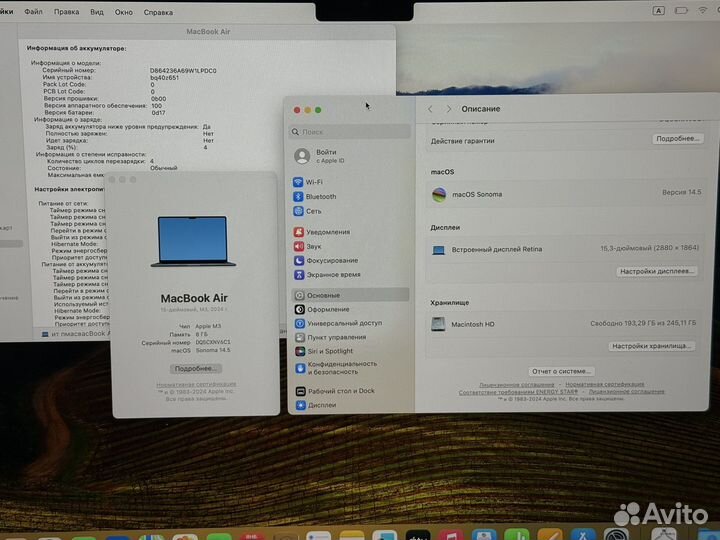Click Питание от сети entry
Viewport: 720px width, 540px height.
point(63,203)
